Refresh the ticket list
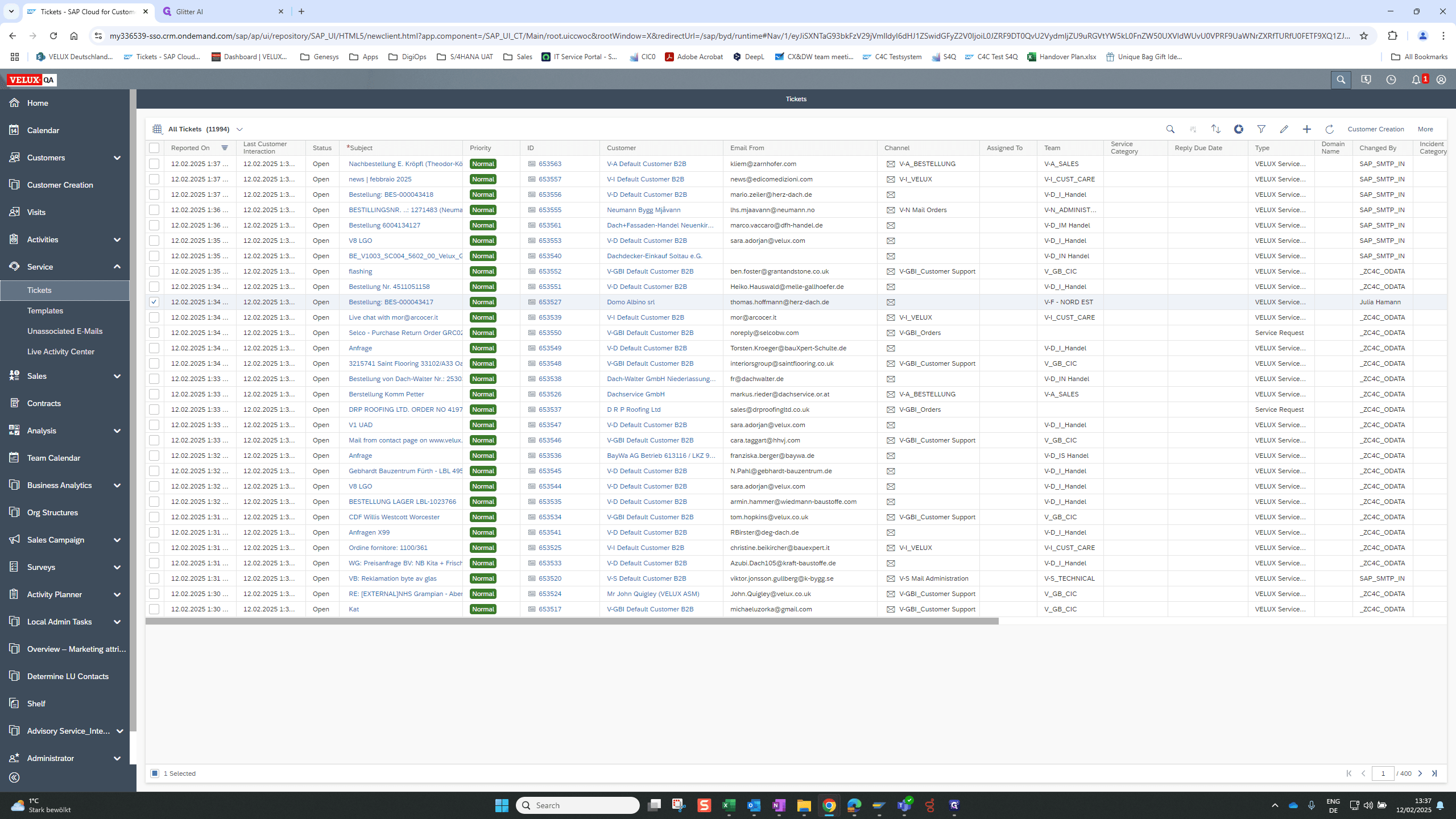1456x819 pixels. (1329, 129)
